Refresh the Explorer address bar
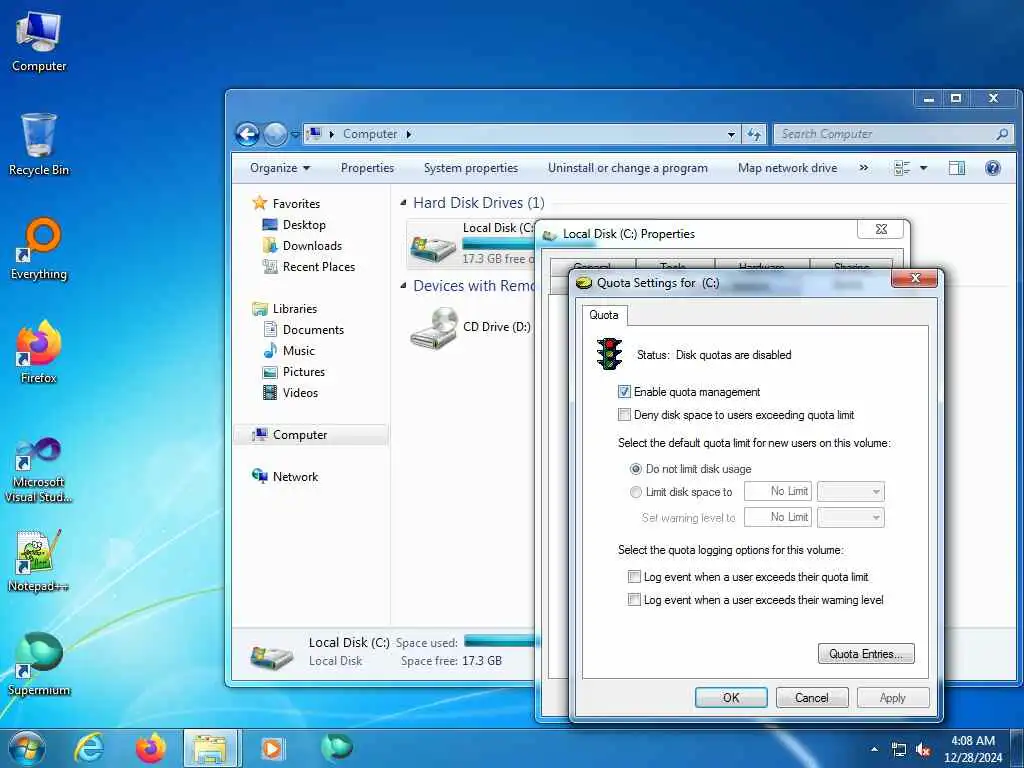Screen dimensions: 1024x768 754,135
